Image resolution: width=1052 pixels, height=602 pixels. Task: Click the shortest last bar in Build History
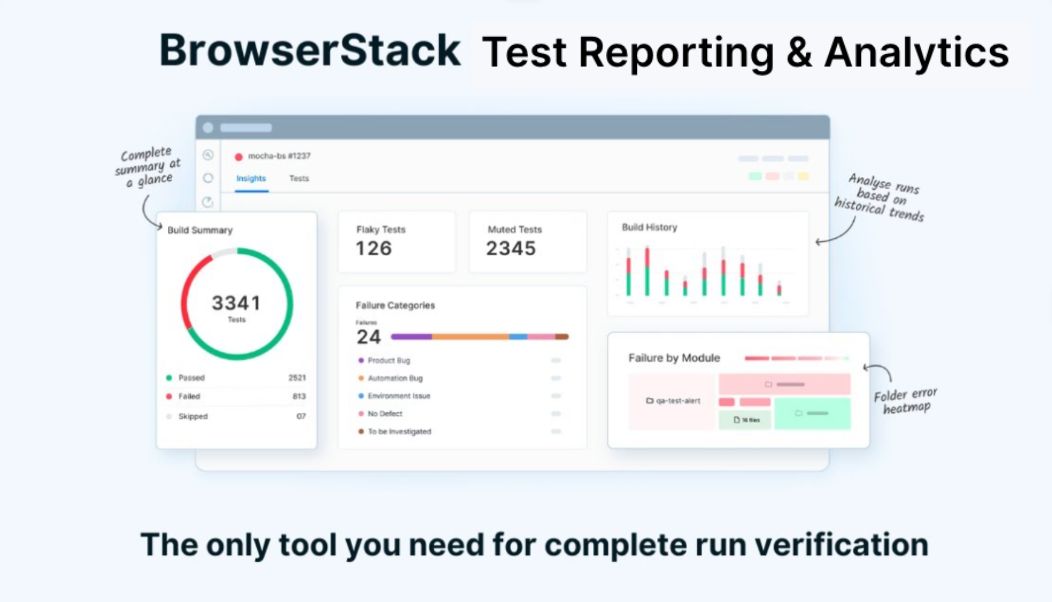point(779,289)
